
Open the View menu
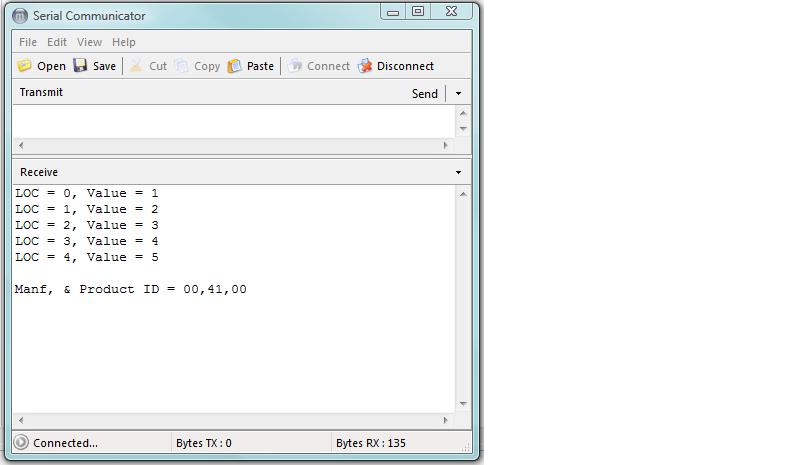coord(89,42)
